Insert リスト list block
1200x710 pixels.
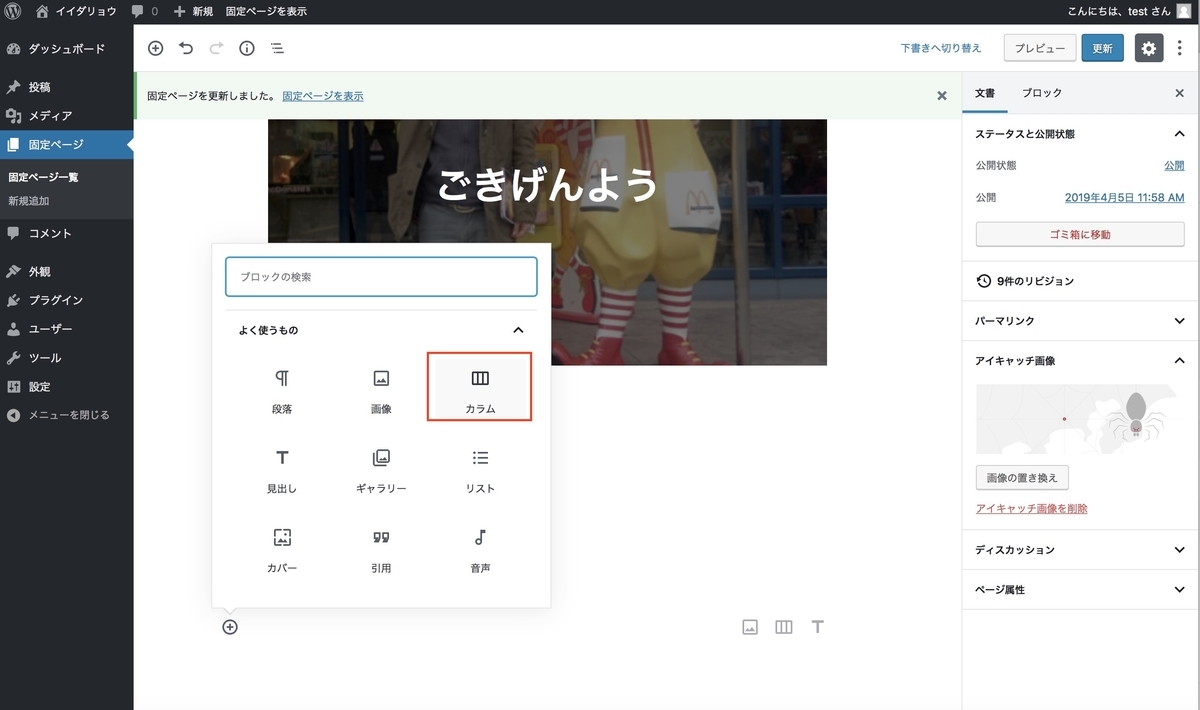click(x=480, y=471)
